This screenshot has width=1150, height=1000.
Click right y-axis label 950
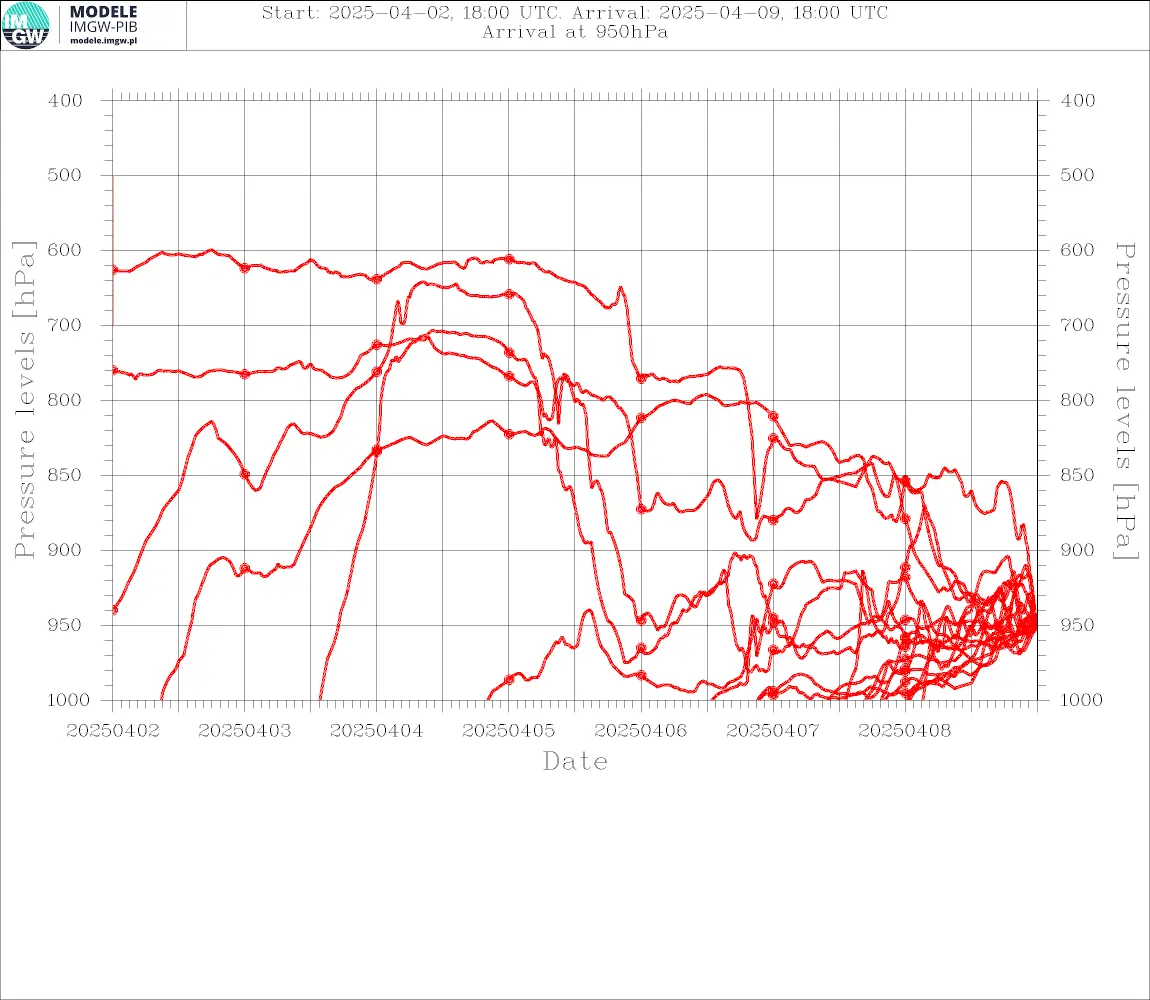tap(1078, 624)
